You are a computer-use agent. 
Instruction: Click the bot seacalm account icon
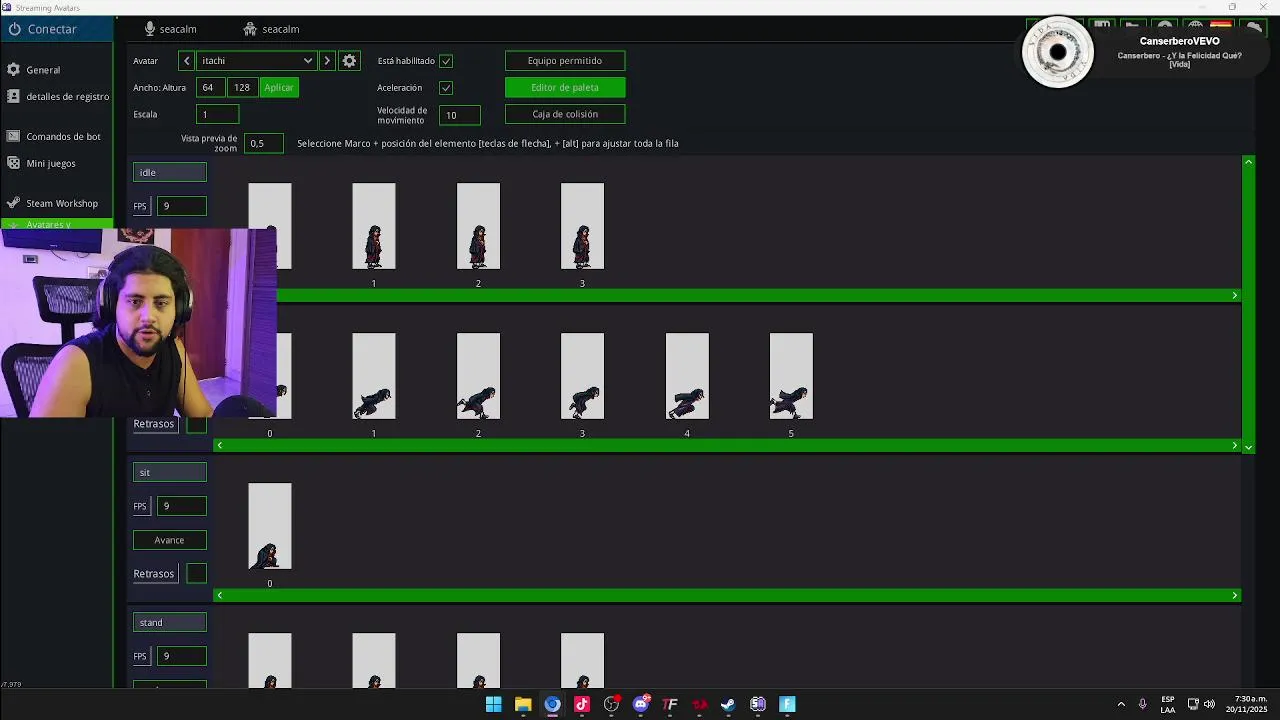point(250,29)
